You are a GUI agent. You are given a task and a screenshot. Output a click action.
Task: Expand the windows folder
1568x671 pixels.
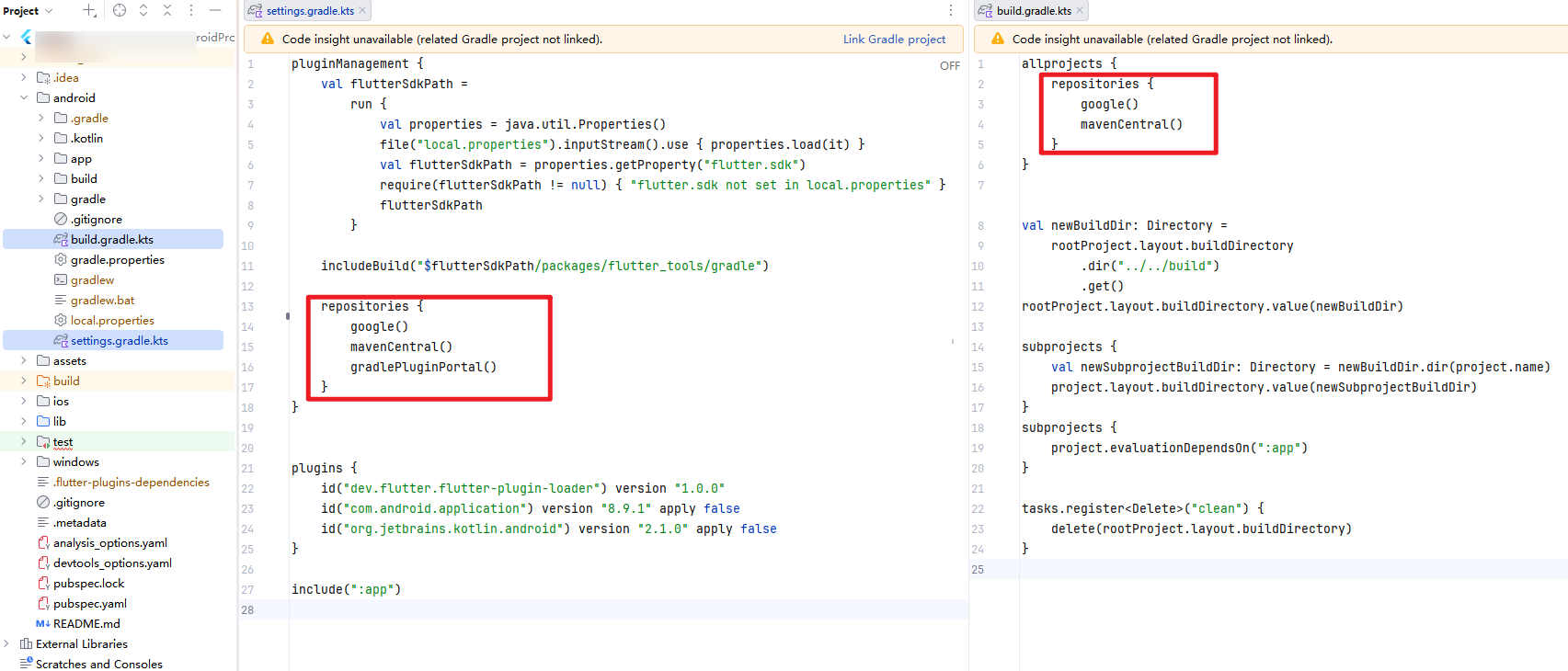[24, 461]
